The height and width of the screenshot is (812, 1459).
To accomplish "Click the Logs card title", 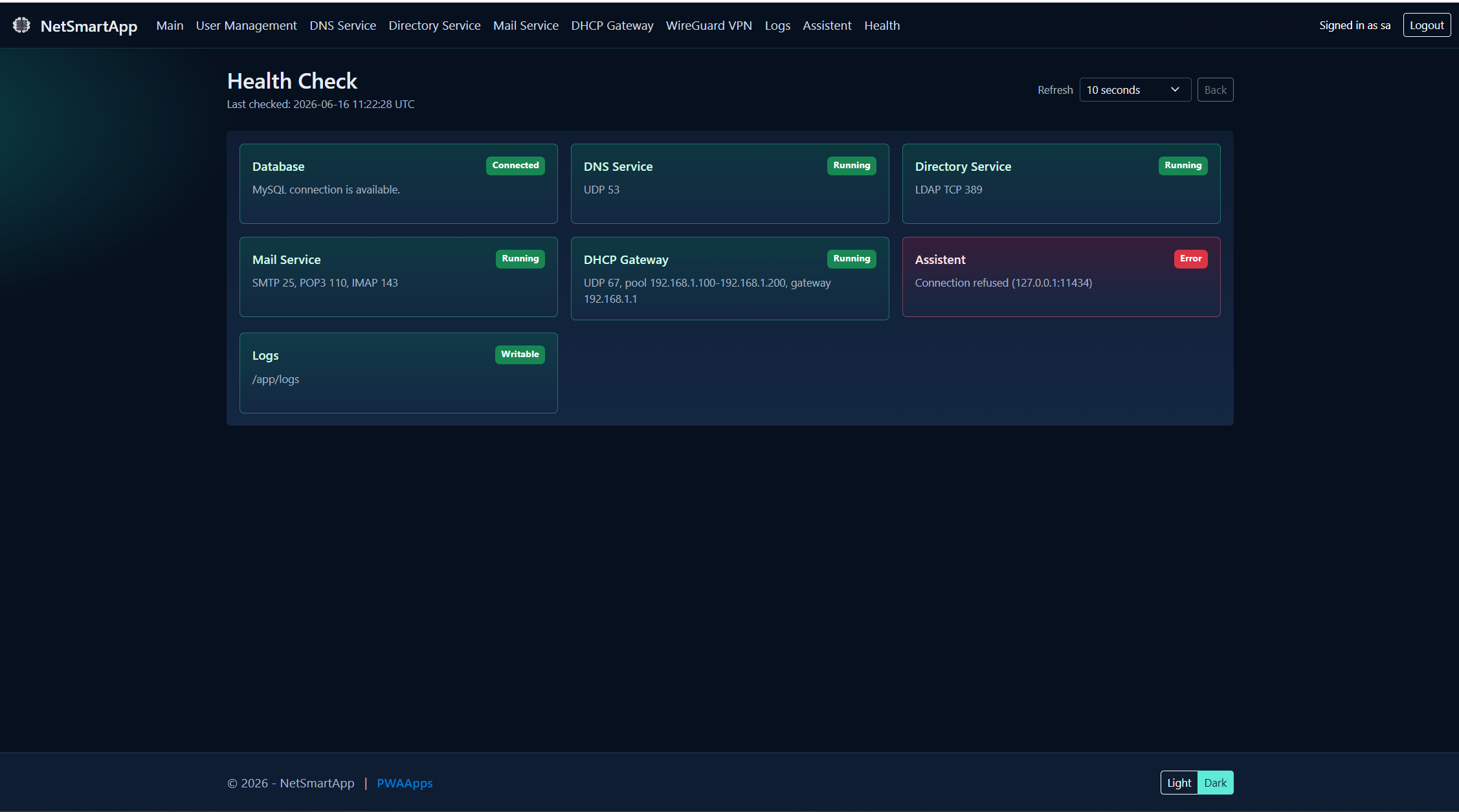I will click(265, 355).
